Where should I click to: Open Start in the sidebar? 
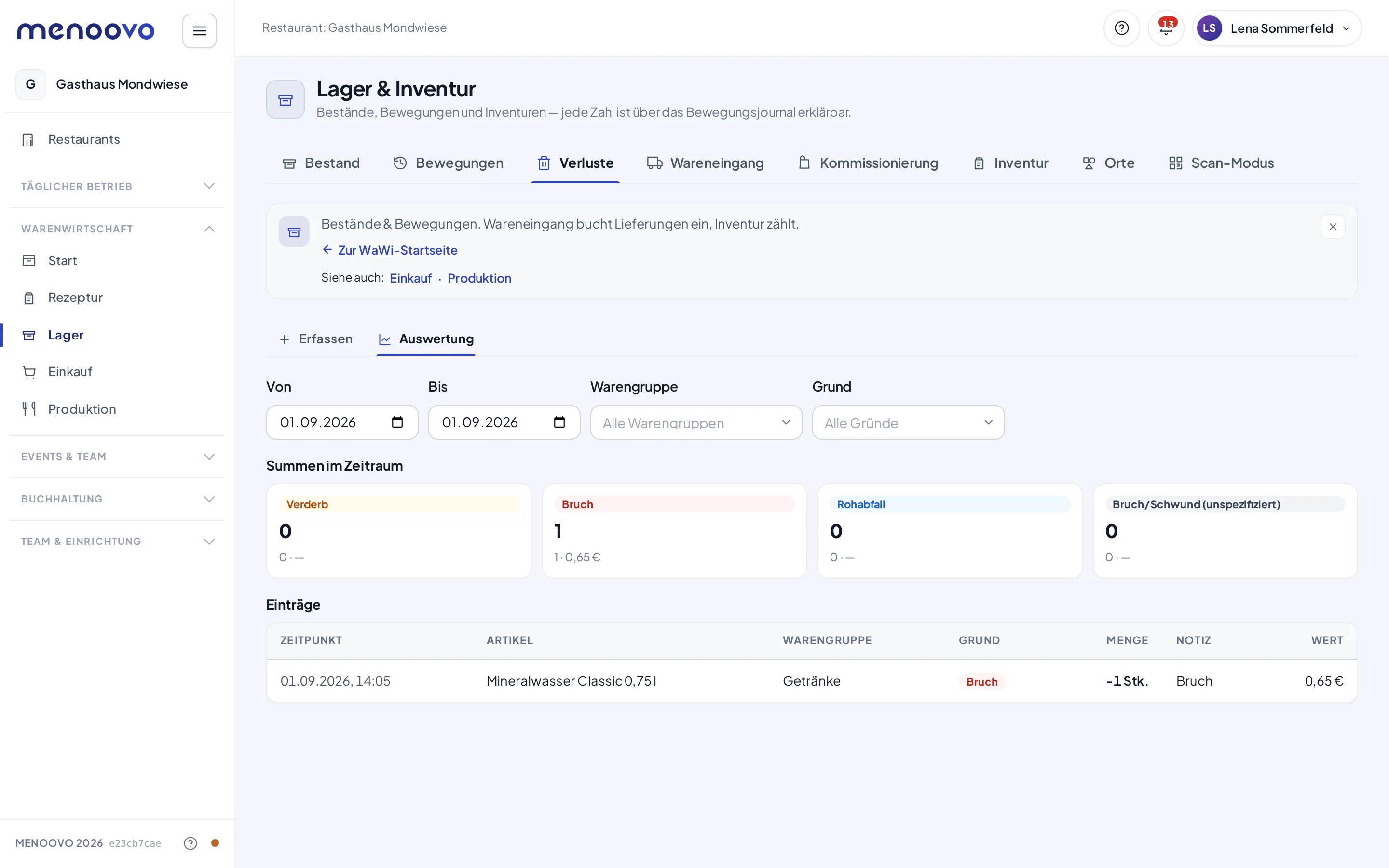117,260
